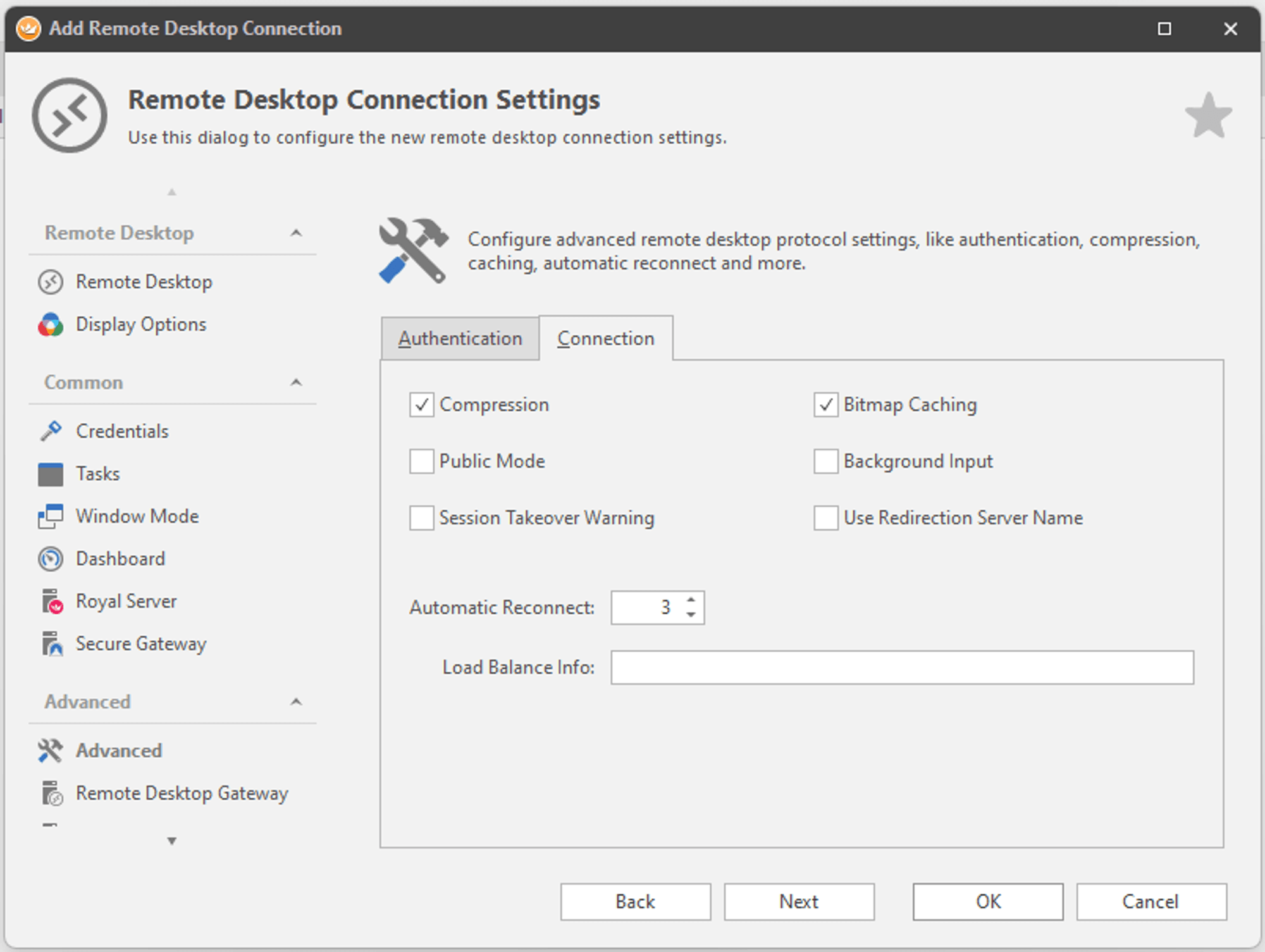Collapse the Remote Desktop section
Image resolution: width=1265 pixels, height=952 pixels.
tap(296, 233)
